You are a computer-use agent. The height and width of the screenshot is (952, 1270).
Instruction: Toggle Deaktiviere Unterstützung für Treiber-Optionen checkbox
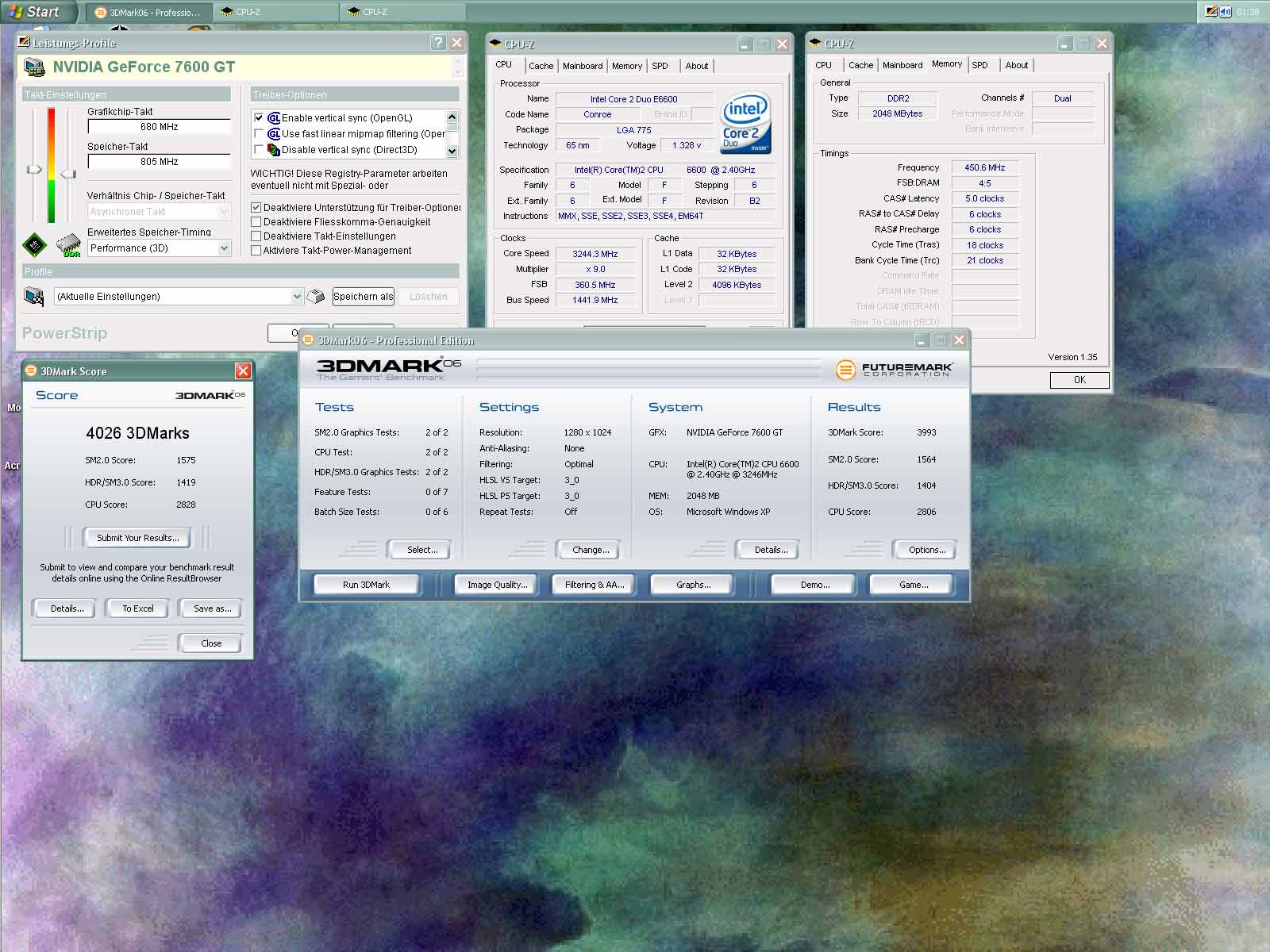[256, 207]
